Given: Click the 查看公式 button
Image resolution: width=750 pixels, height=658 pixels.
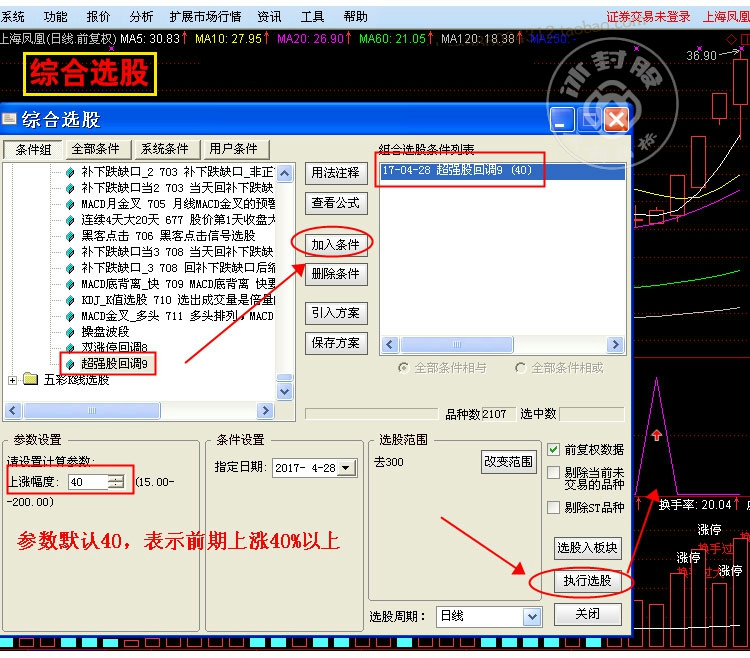Looking at the screenshot, I should (x=336, y=203).
